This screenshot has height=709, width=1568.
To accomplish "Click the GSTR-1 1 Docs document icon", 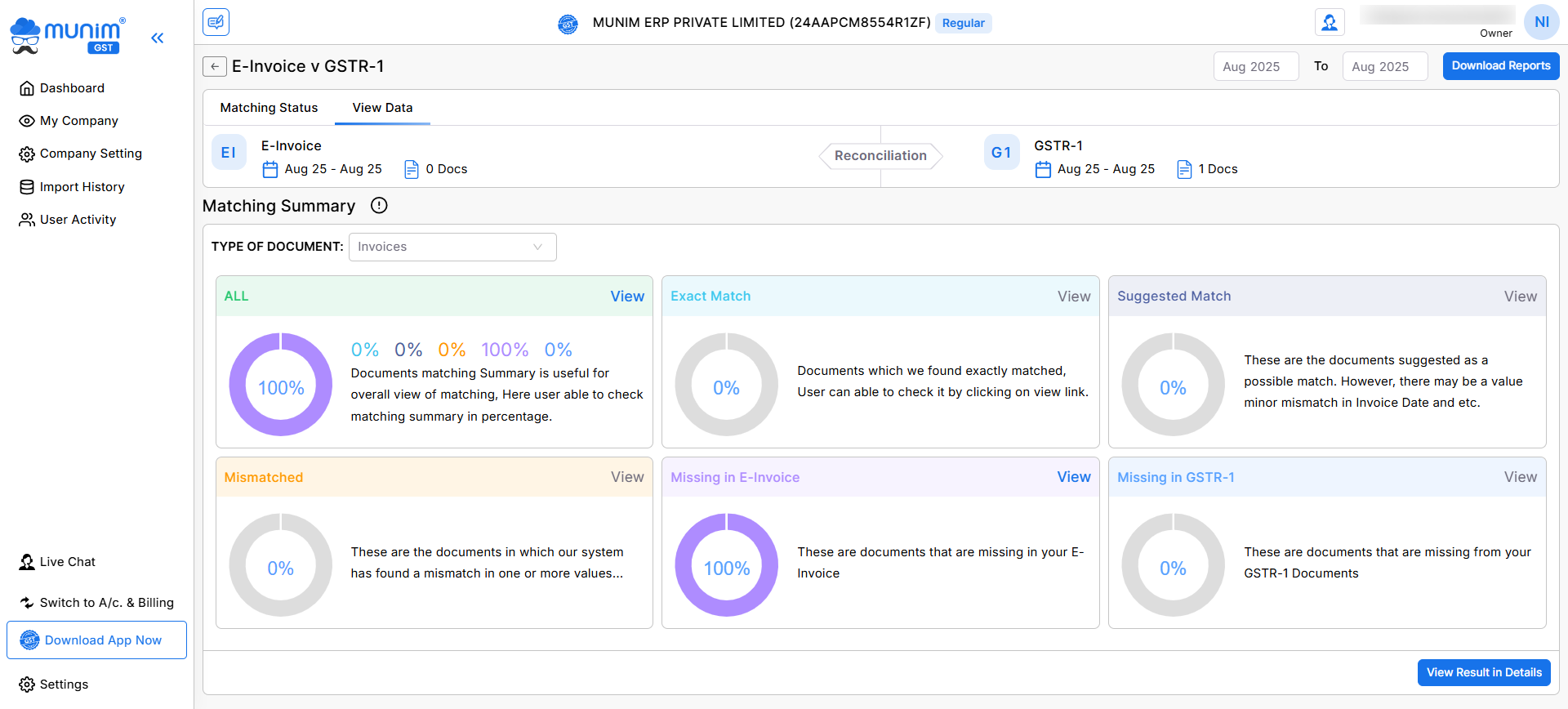I will pos(1184,169).
